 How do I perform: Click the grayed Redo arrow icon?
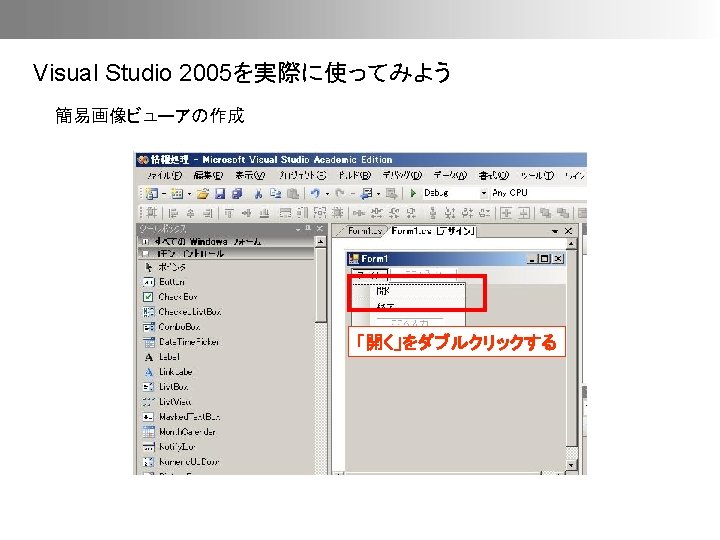[x=340, y=193]
